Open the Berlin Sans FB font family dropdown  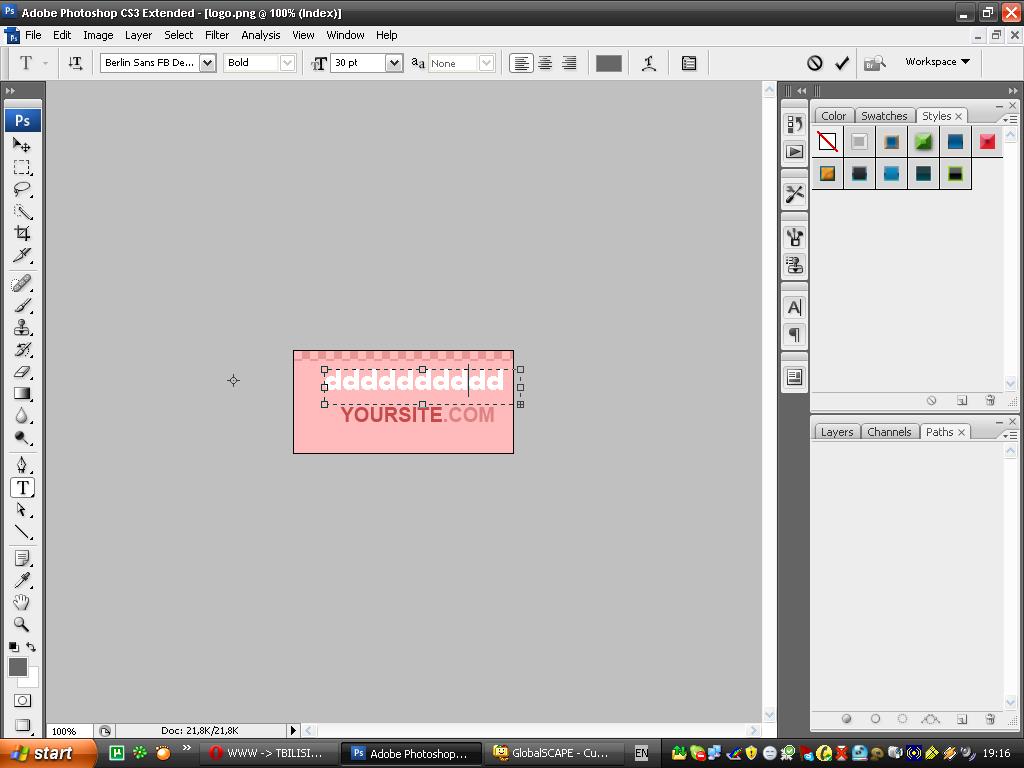207,63
